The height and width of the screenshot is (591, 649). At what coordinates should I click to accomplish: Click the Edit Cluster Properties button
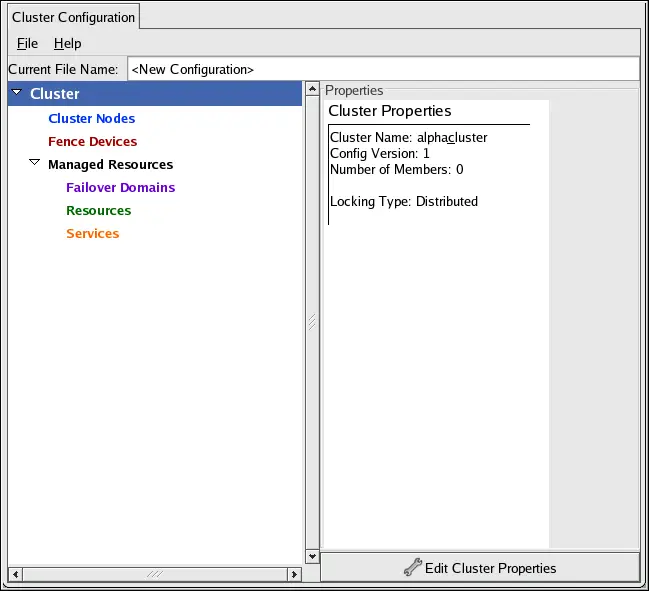click(x=480, y=567)
